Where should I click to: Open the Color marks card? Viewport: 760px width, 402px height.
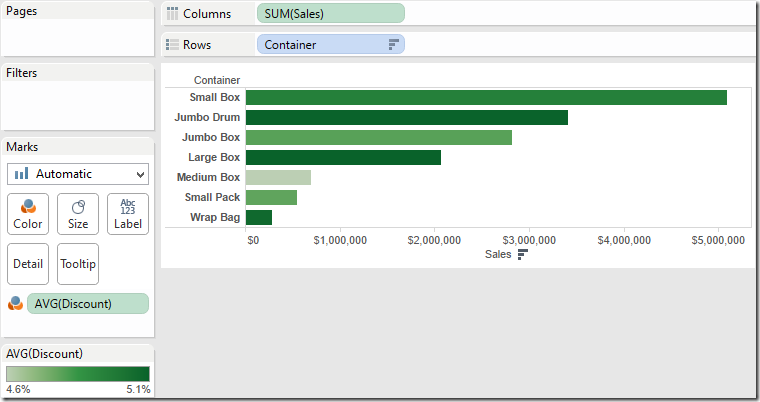[28, 214]
